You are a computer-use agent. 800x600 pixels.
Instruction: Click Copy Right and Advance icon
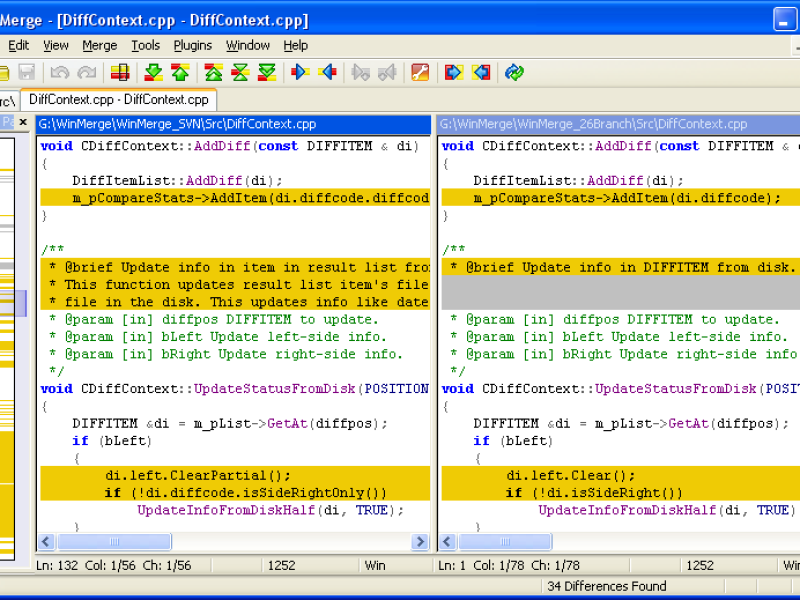tap(361, 72)
